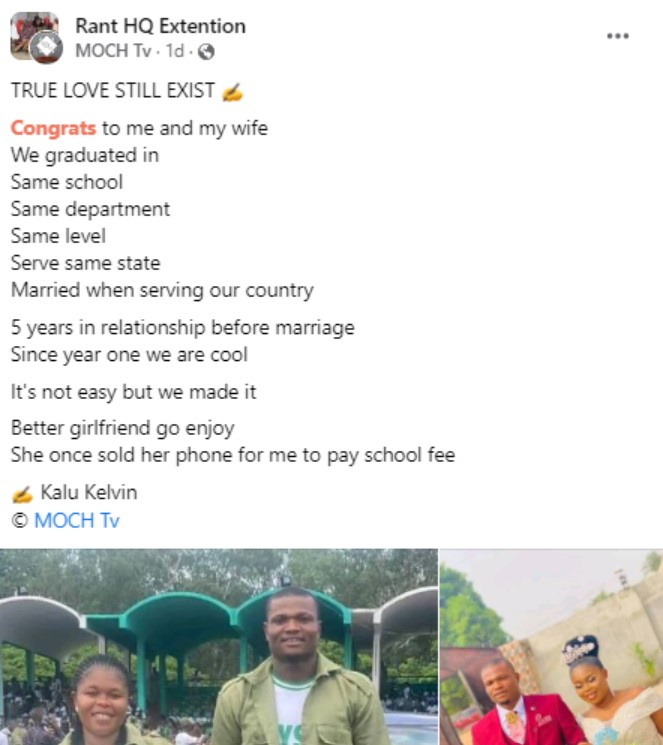Open the NYSC uniform couple photo
The width and height of the screenshot is (663, 745).
219,647
